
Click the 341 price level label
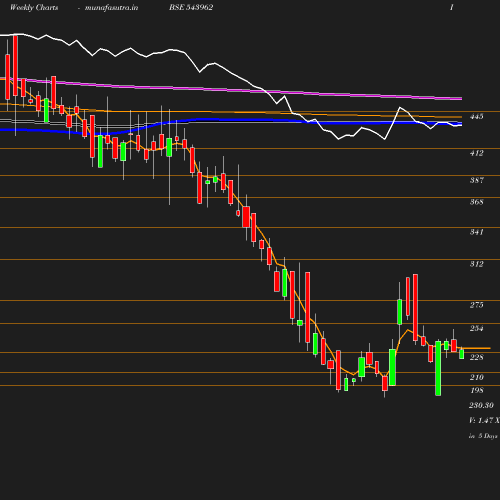click(x=477, y=232)
